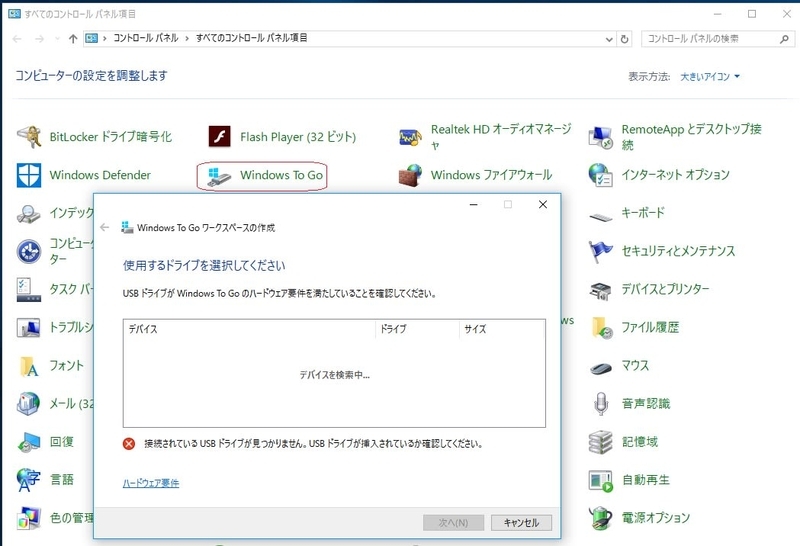
Task: Open RemoteApp とデスクトップ接続 icon
Action: click(601, 137)
